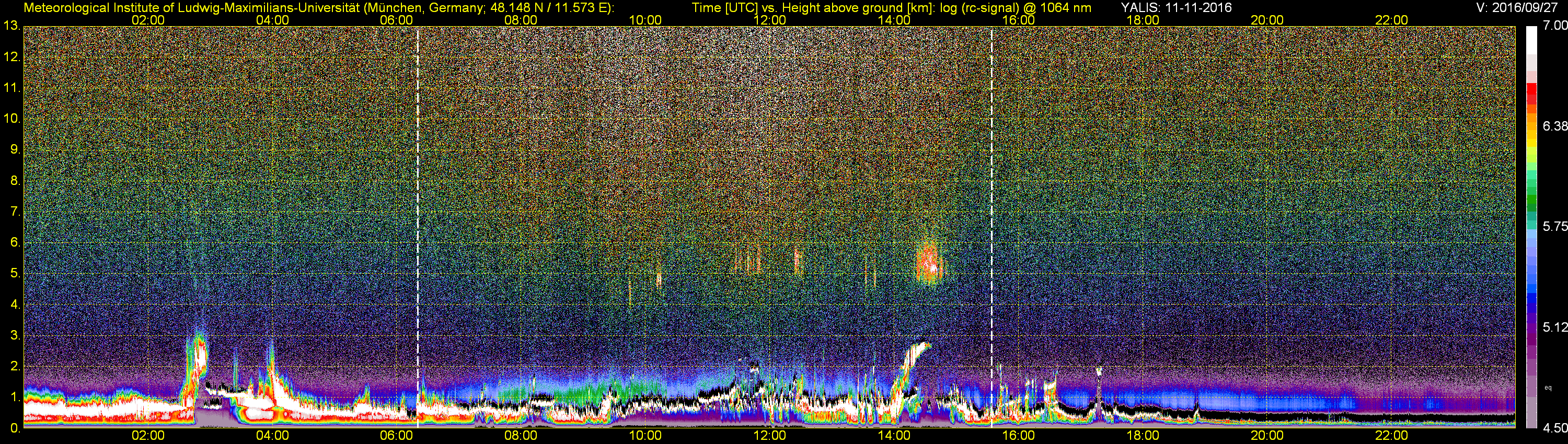Click the 06:00 label on the bottom time axis

(x=396, y=436)
